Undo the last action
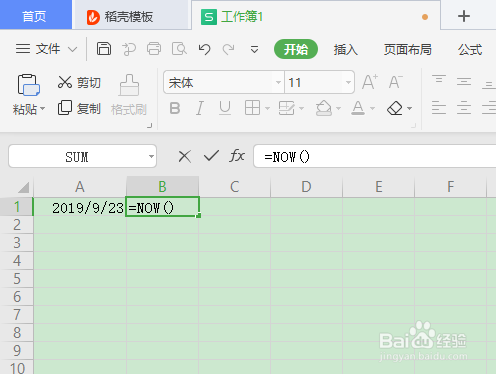The image size is (496, 374). 204,49
